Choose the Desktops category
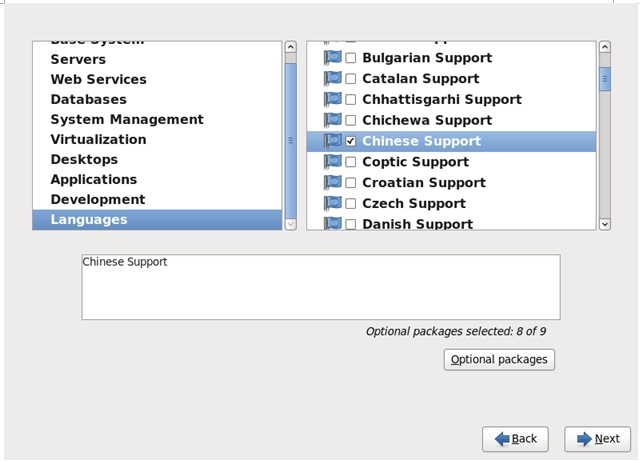 [x=157, y=160]
